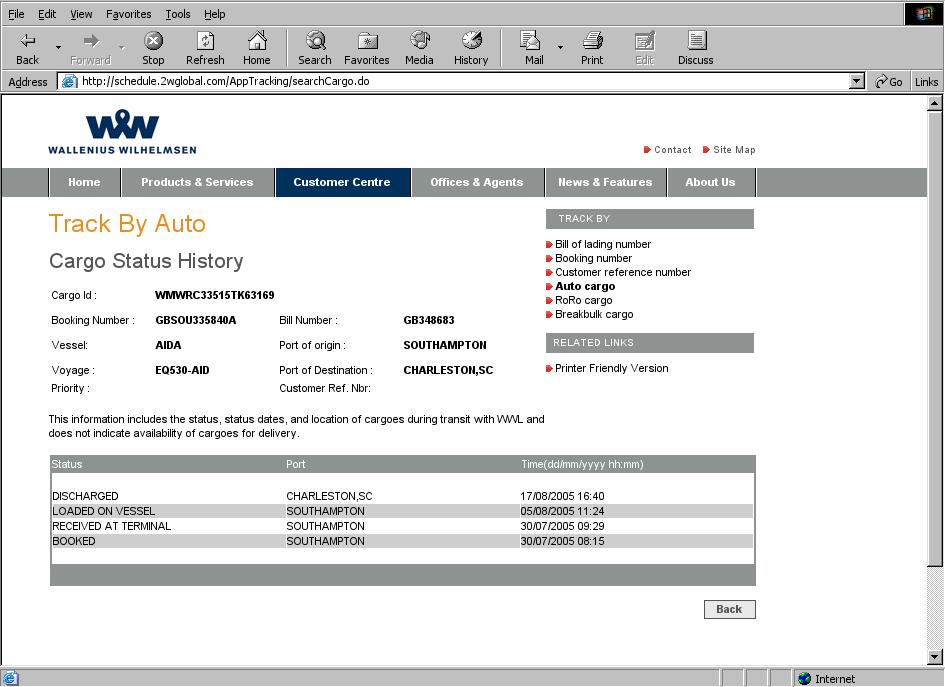Print the page with the Print icon
This screenshot has width=945, height=687.
(x=592, y=40)
